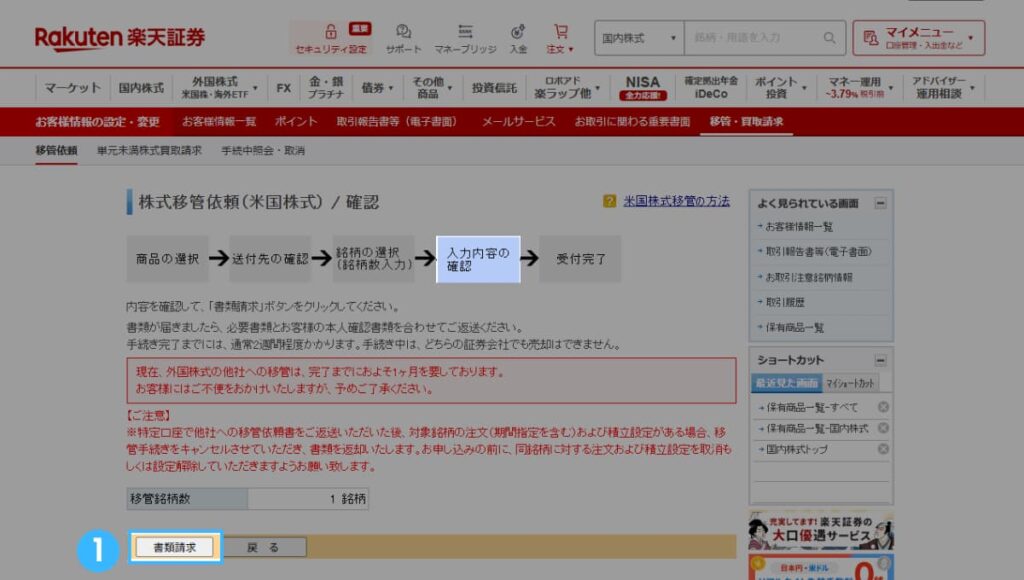Open the 国内株式 search category dropdown
Image resolution: width=1024 pixels, height=580 pixels.
click(x=637, y=37)
